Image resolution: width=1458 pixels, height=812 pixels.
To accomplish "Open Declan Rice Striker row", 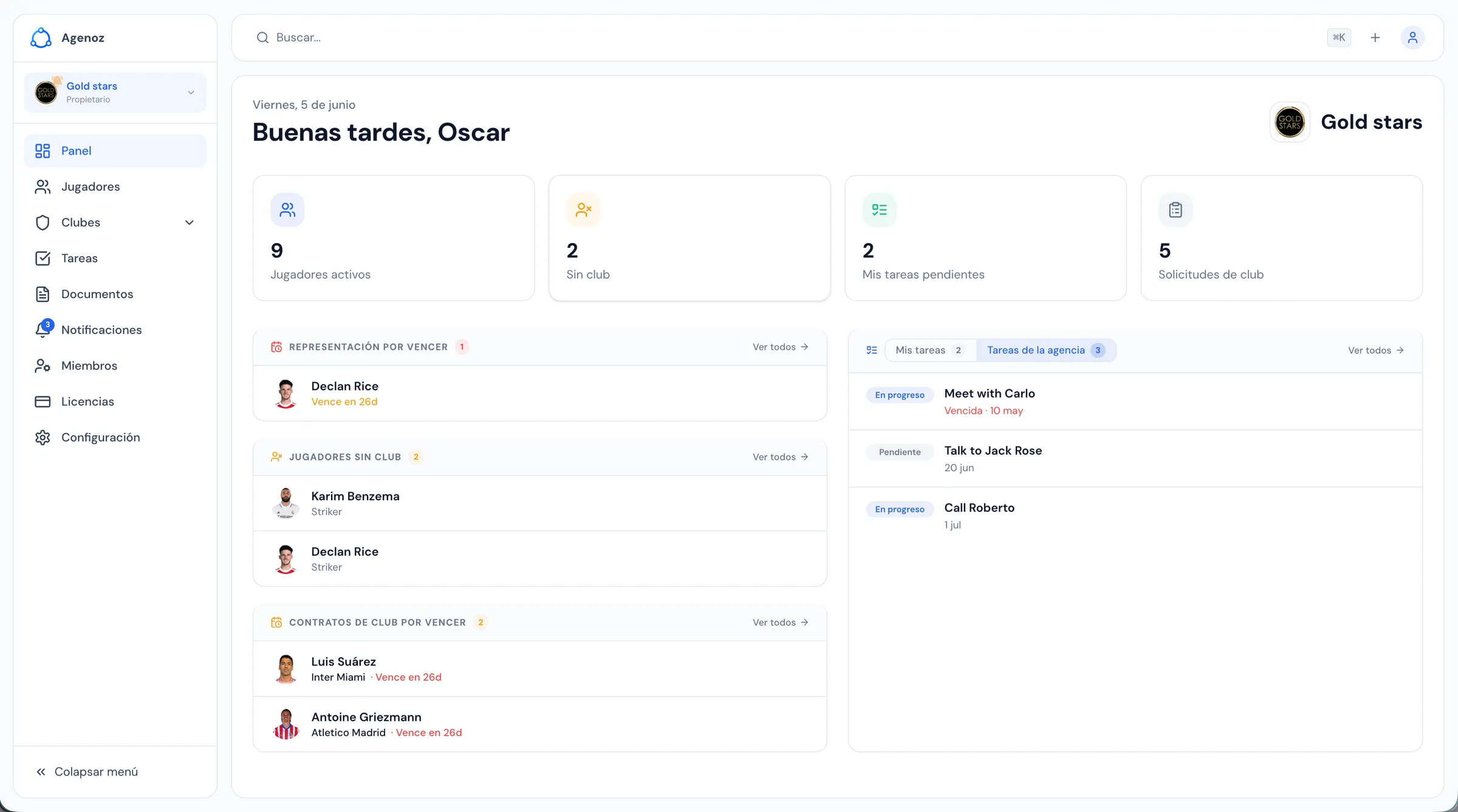I will (x=540, y=559).
